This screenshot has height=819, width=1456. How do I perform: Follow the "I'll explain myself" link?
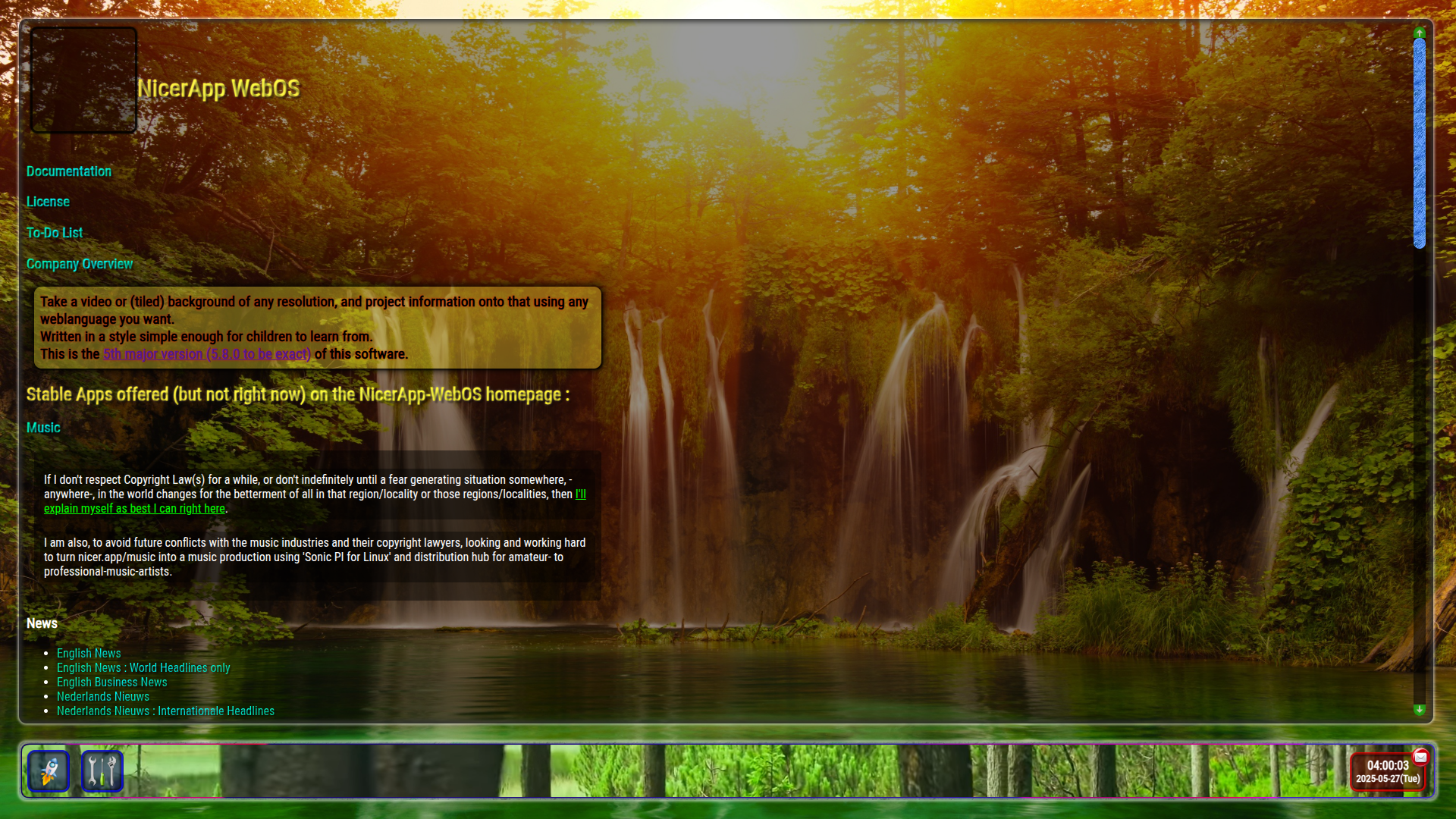click(134, 509)
